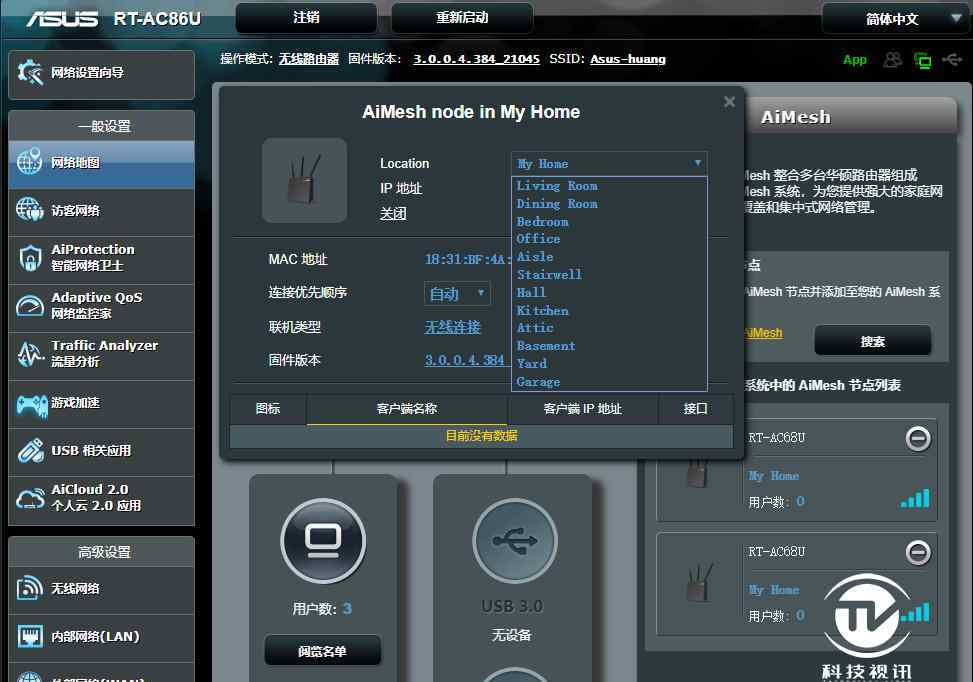Click the MAC address value in dialog
Viewport: 973px width, 682px height.
tap(468, 259)
